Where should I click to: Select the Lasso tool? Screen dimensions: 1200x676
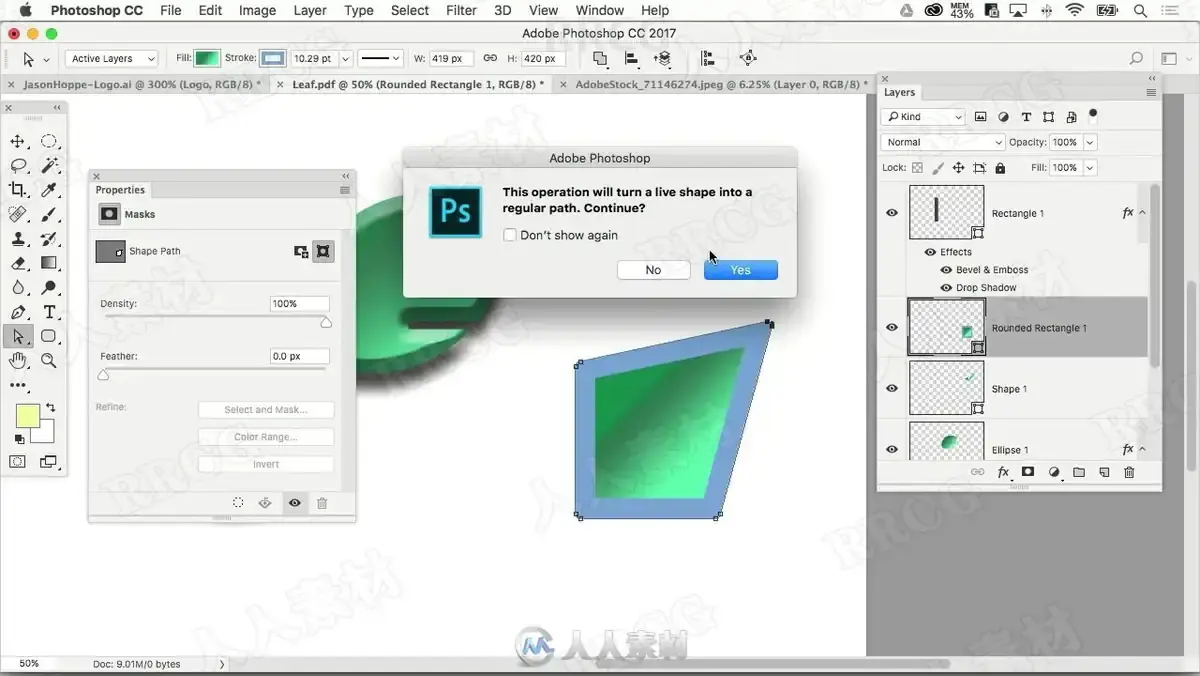pos(18,165)
